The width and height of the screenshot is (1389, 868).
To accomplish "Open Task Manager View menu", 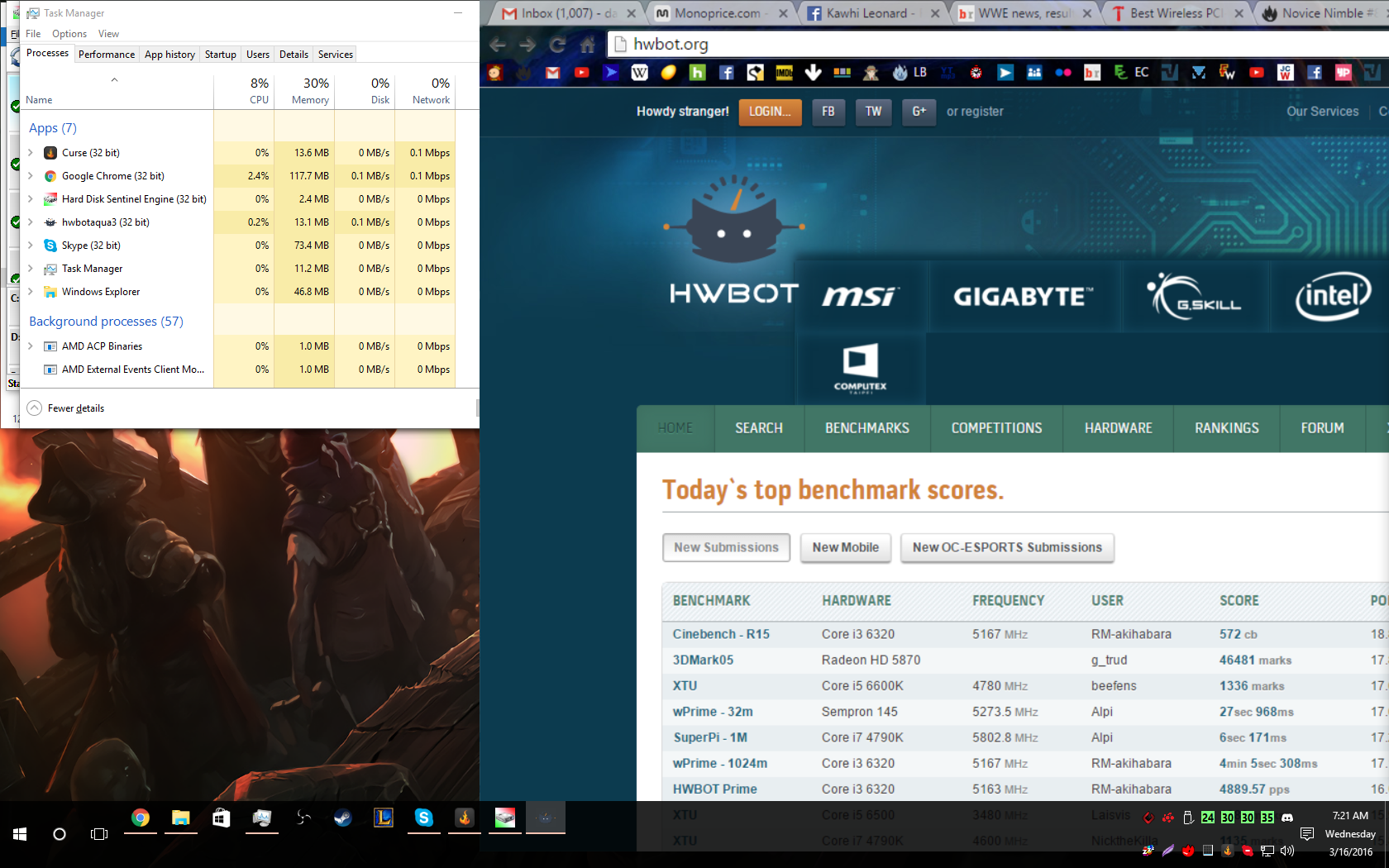I will (108, 34).
